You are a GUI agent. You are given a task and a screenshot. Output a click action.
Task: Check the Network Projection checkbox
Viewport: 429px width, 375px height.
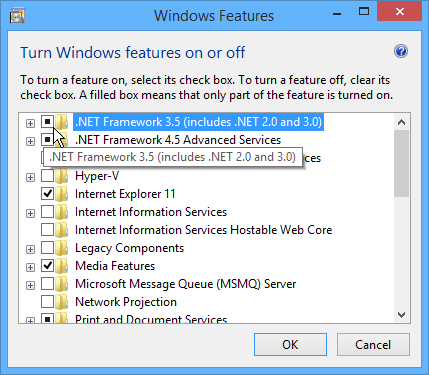[x=47, y=301]
